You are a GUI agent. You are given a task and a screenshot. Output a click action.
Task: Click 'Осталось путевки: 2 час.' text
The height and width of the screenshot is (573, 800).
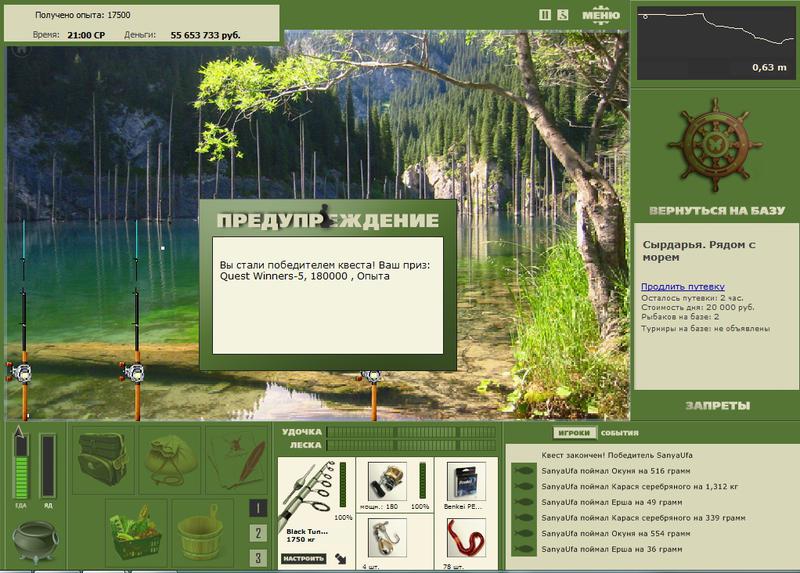692,298
